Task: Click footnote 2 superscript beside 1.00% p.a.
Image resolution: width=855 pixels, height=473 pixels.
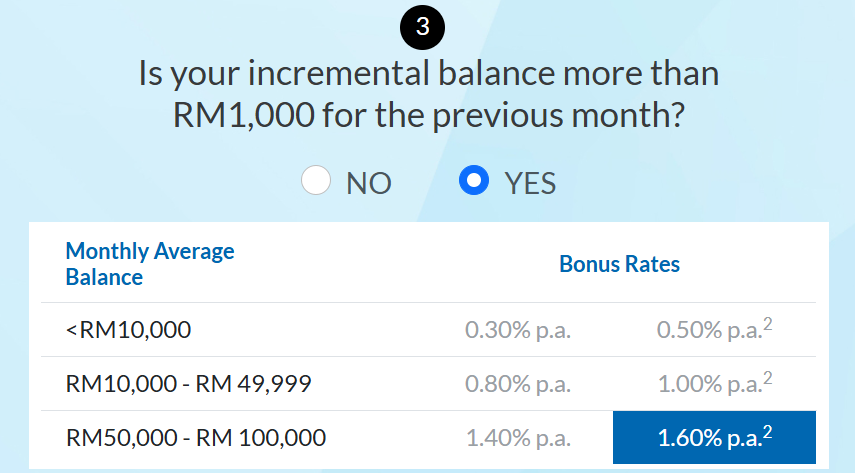Action: [x=767, y=378]
